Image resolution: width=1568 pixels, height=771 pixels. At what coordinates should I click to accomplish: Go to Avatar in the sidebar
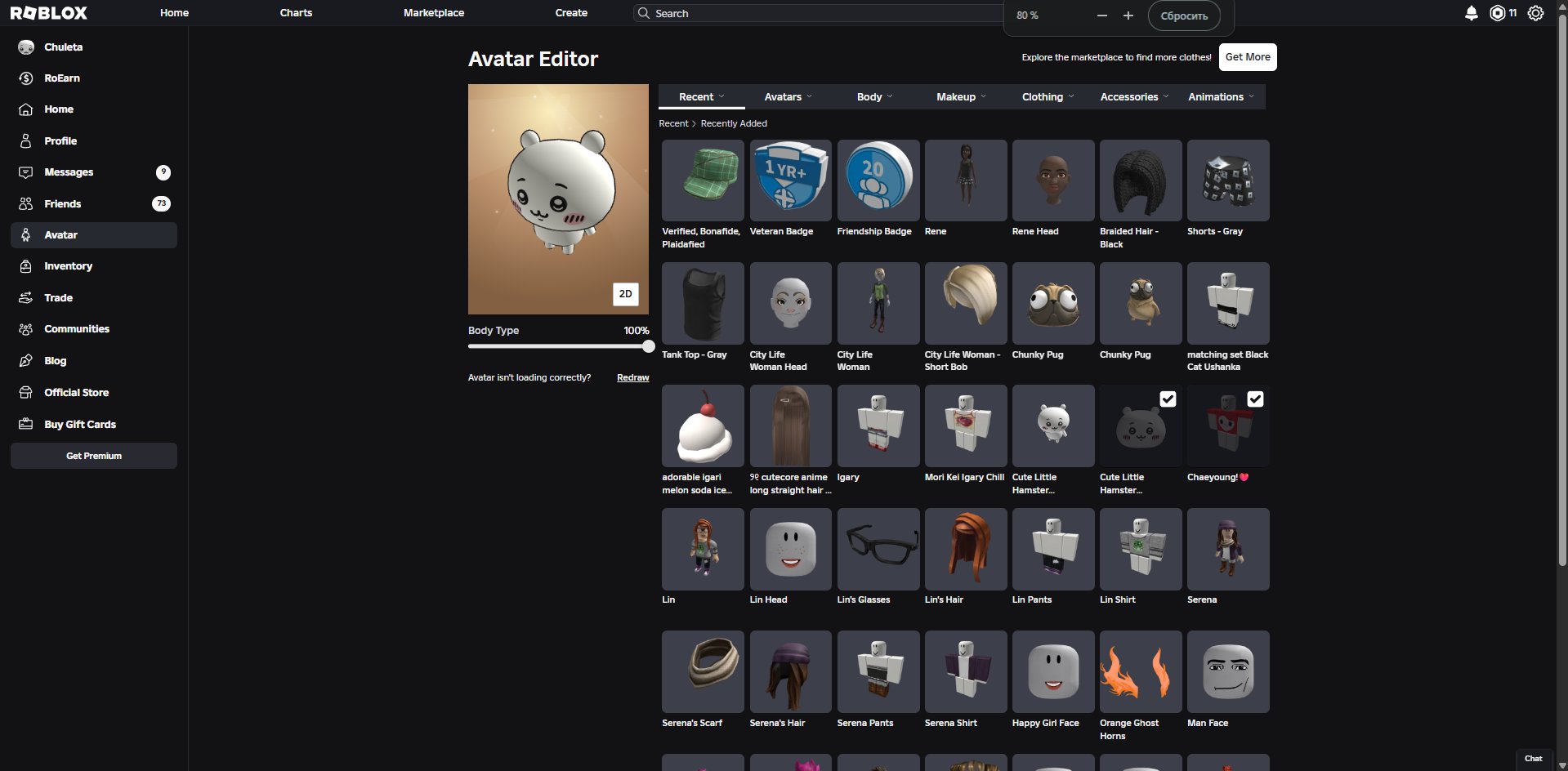coord(94,235)
